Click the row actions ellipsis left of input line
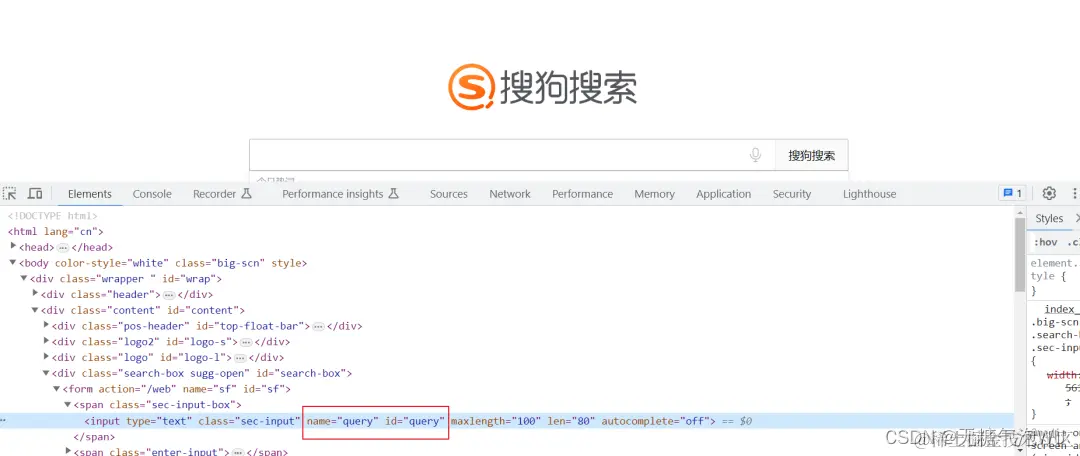Screen dimensions: 1080x456 [x=3, y=421]
